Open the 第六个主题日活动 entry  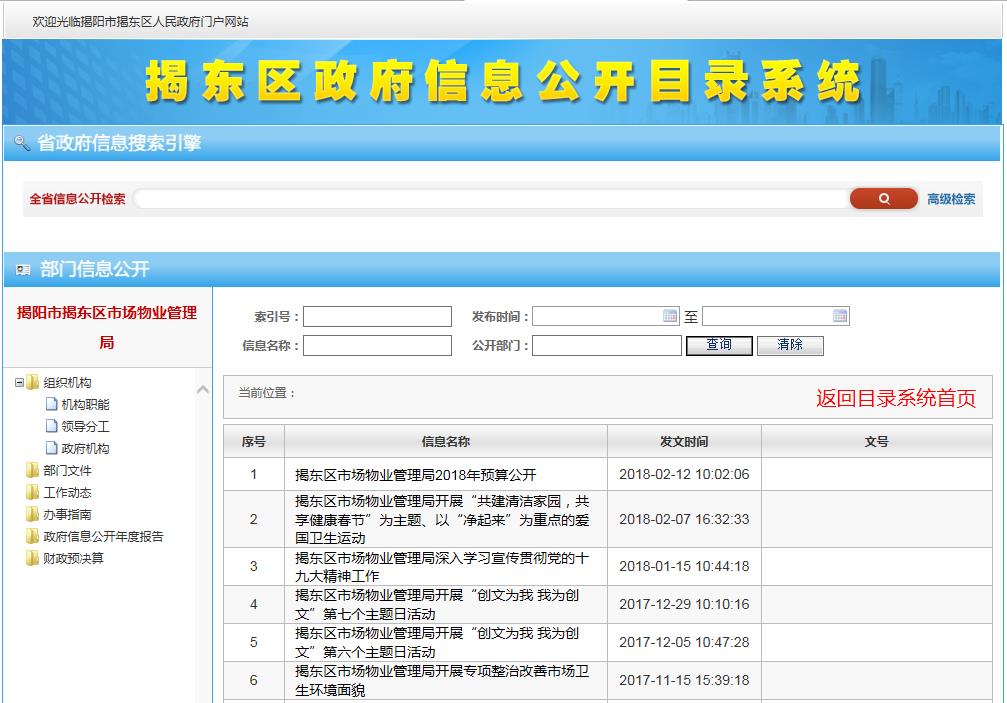437,643
